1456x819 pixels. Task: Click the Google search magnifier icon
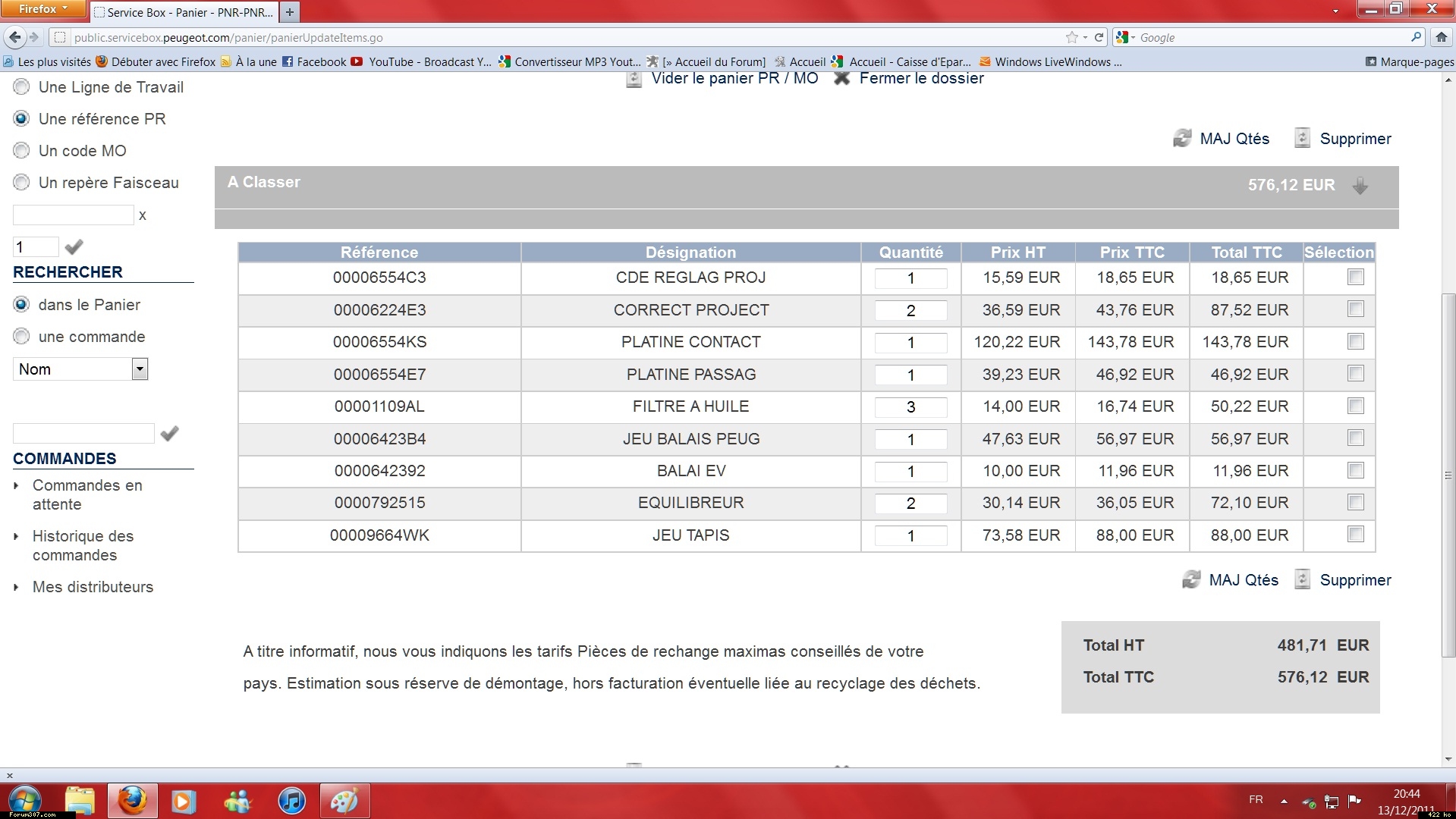pyautogui.click(x=1416, y=37)
